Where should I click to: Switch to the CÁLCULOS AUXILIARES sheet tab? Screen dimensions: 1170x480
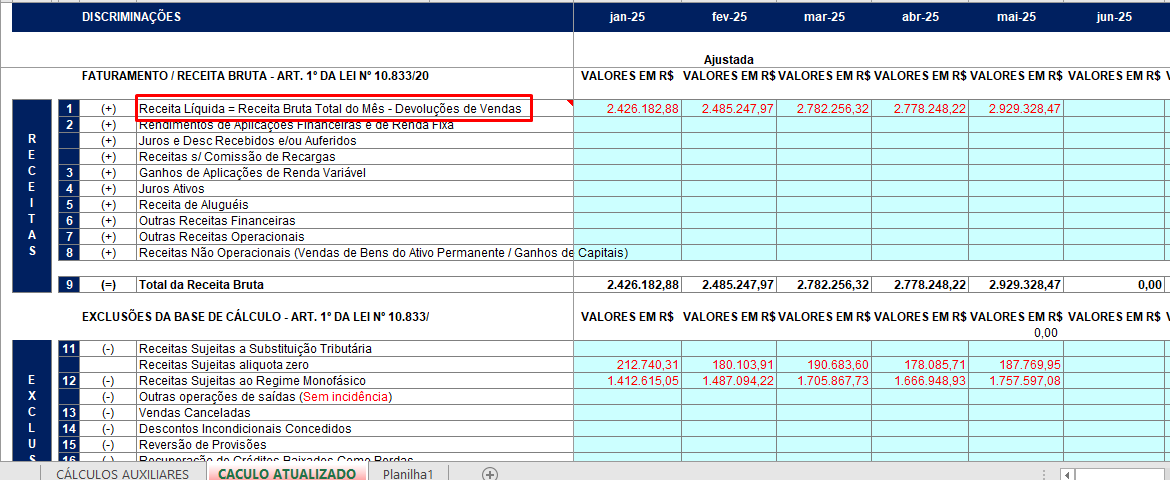[122, 474]
